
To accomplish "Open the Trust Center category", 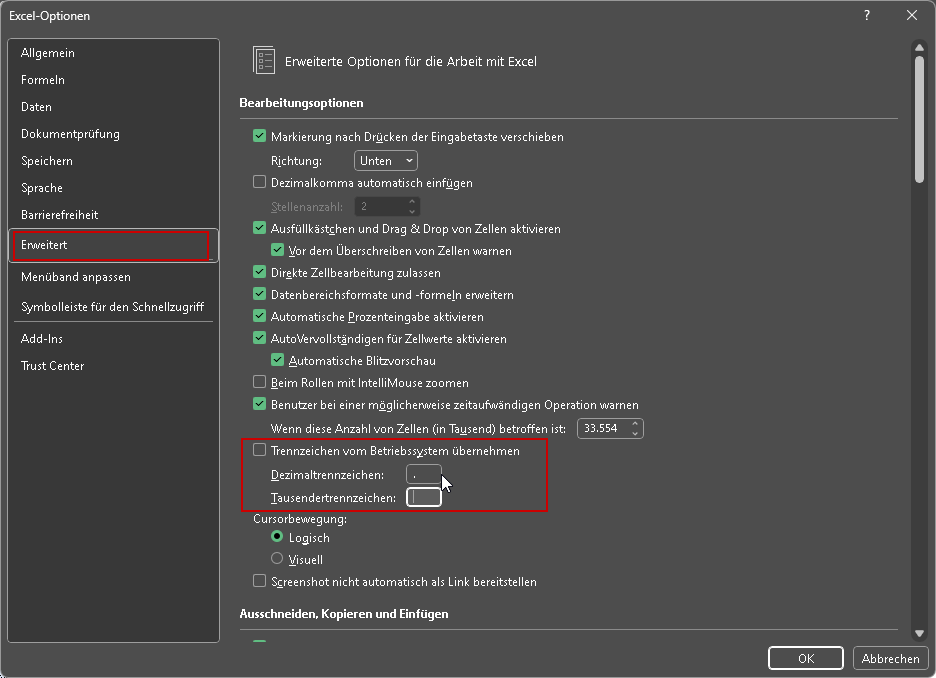I will tap(52, 366).
